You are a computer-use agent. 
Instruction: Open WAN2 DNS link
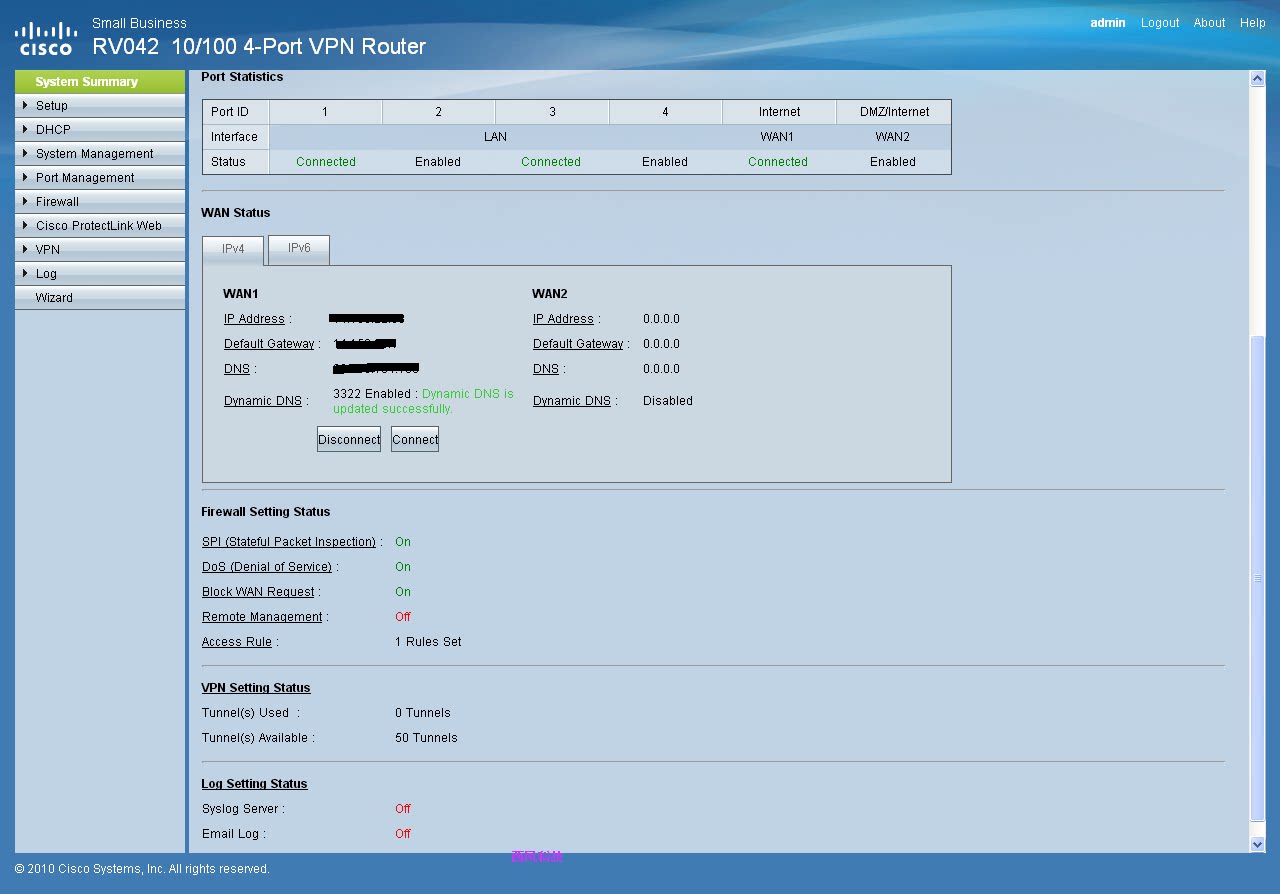[x=546, y=369]
